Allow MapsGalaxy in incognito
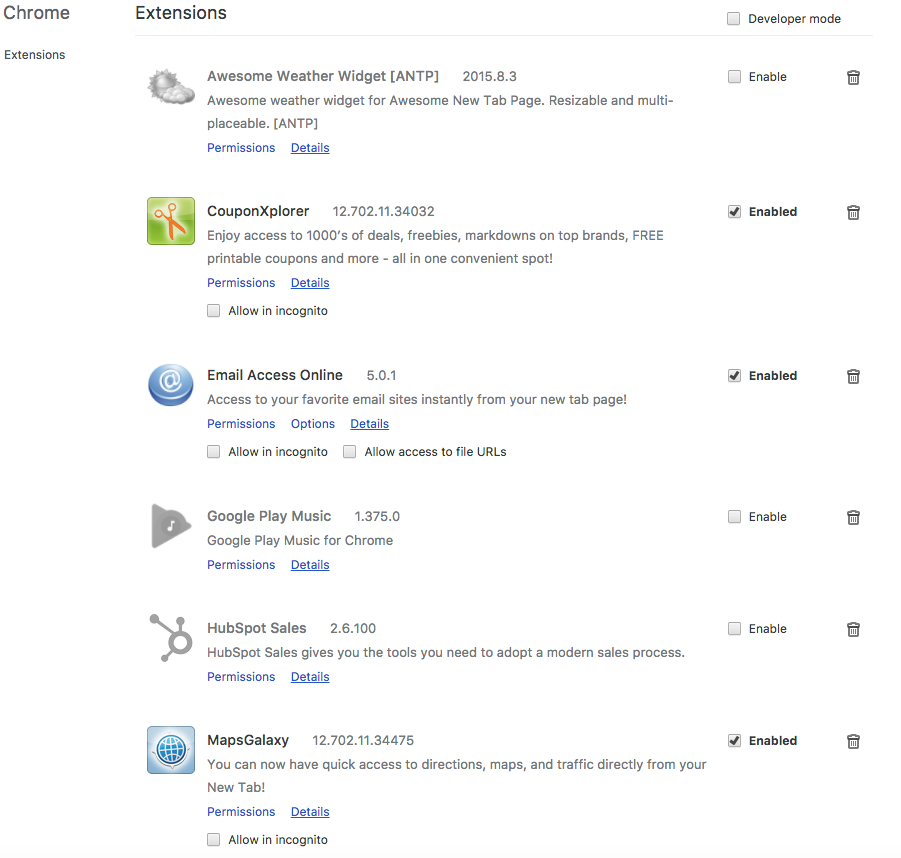Image resolution: width=901 pixels, height=858 pixels. [x=214, y=840]
